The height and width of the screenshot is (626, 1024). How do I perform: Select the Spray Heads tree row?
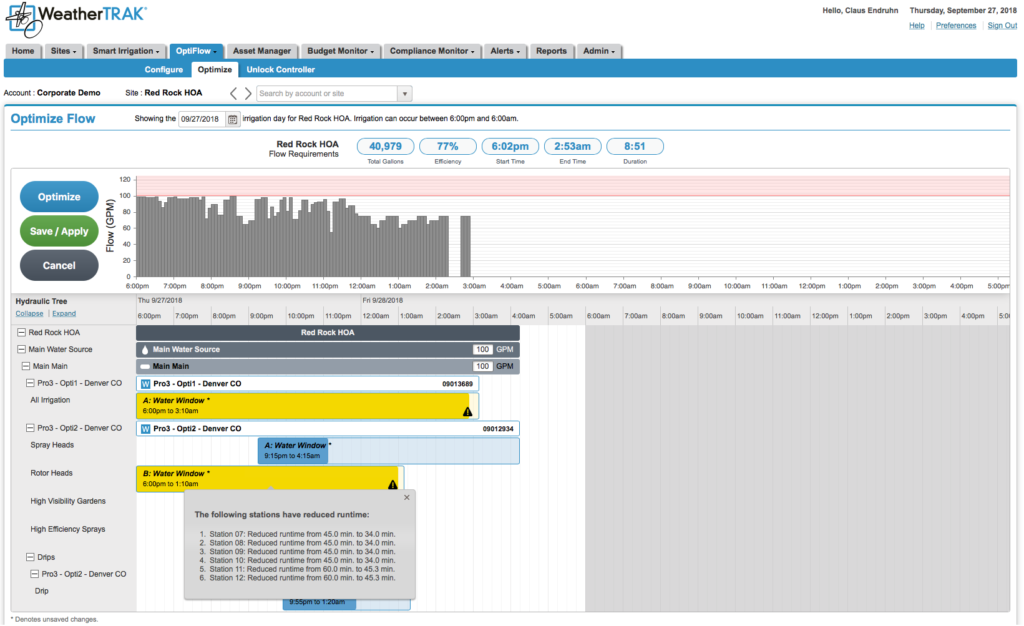tap(52, 445)
